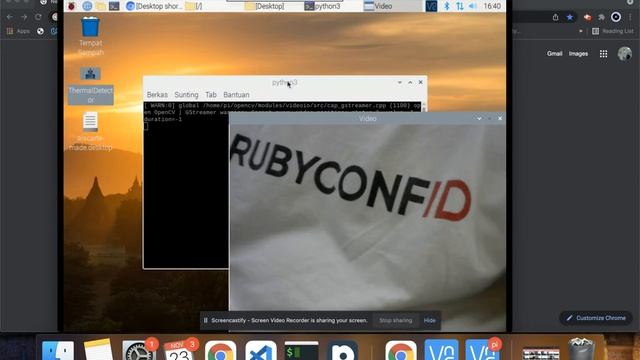Hide the Screencastify sharing notification

[x=429, y=320]
